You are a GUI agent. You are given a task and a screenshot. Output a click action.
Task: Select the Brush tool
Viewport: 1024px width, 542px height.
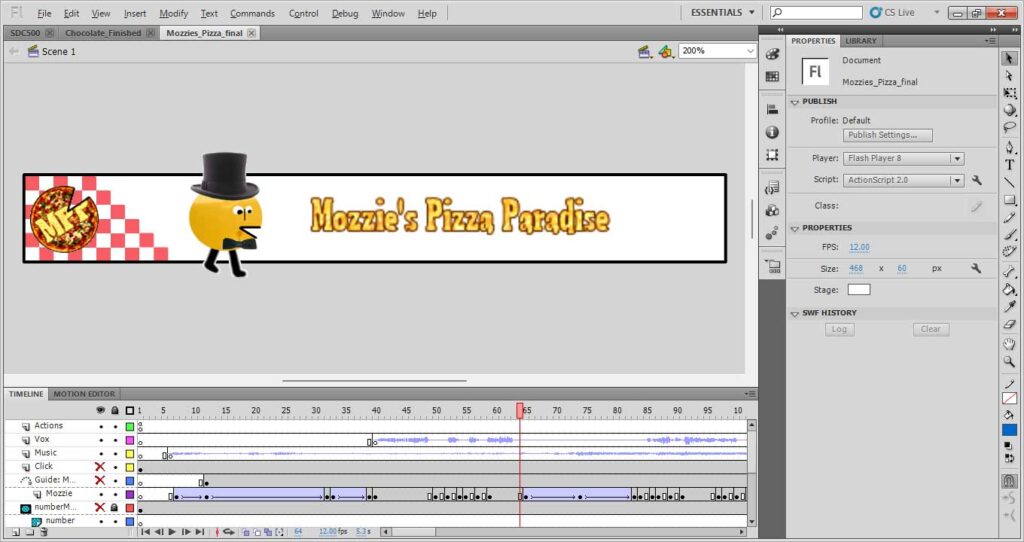click(x=1009, y=234)
